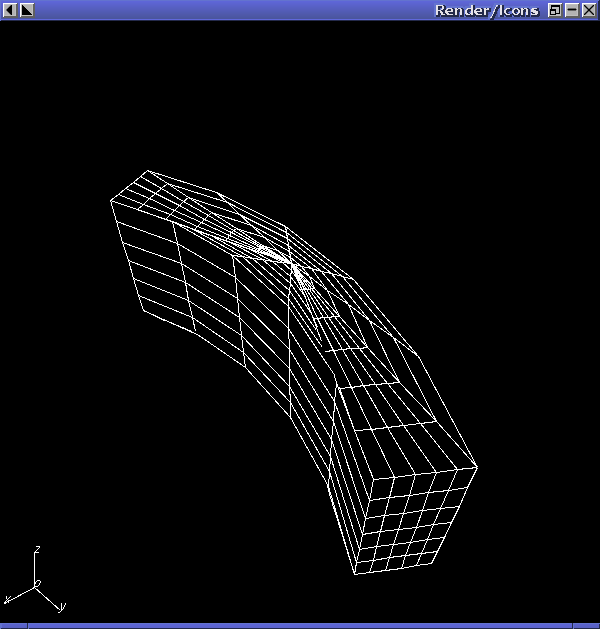The height and width of the screenshot is (629, 600).
Task: Click the bottom-right resize corner of window border
Action: (586, 626)
